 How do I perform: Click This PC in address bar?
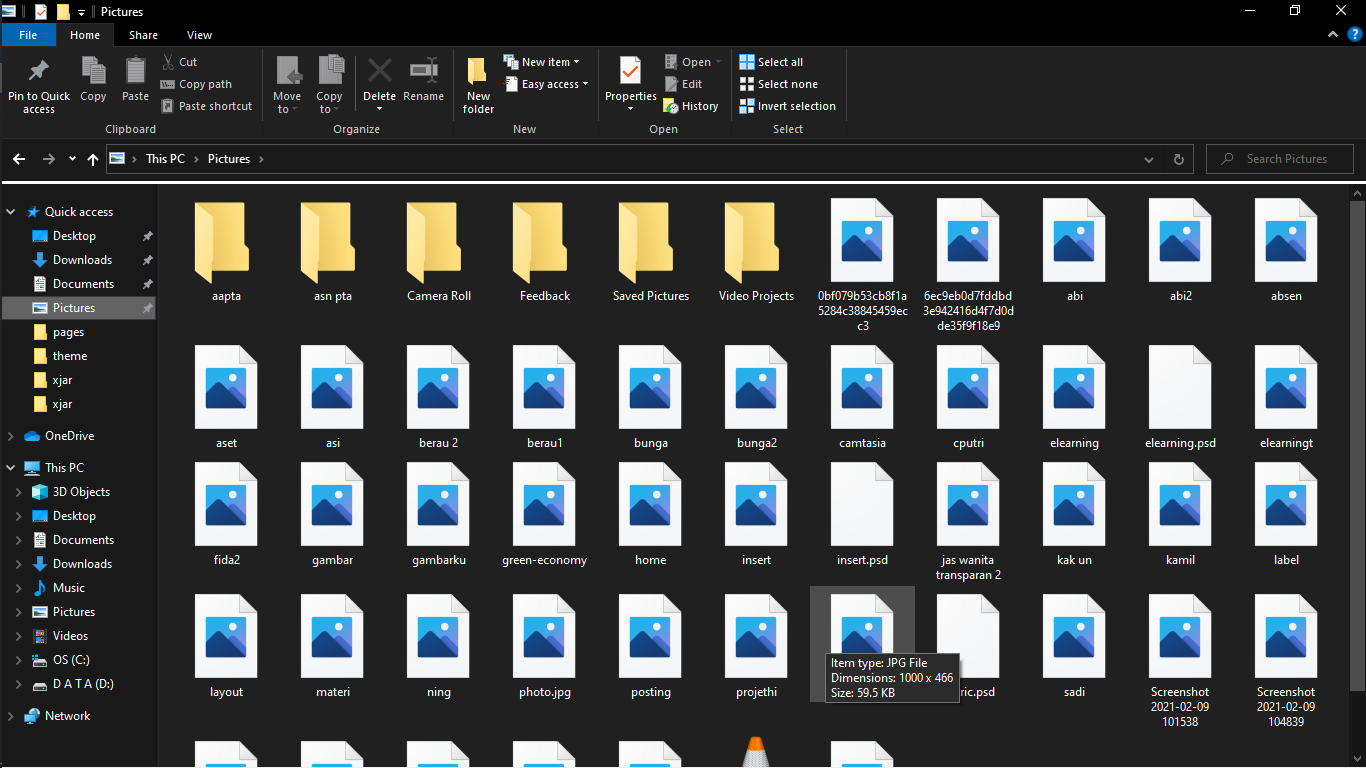point(165,159)
